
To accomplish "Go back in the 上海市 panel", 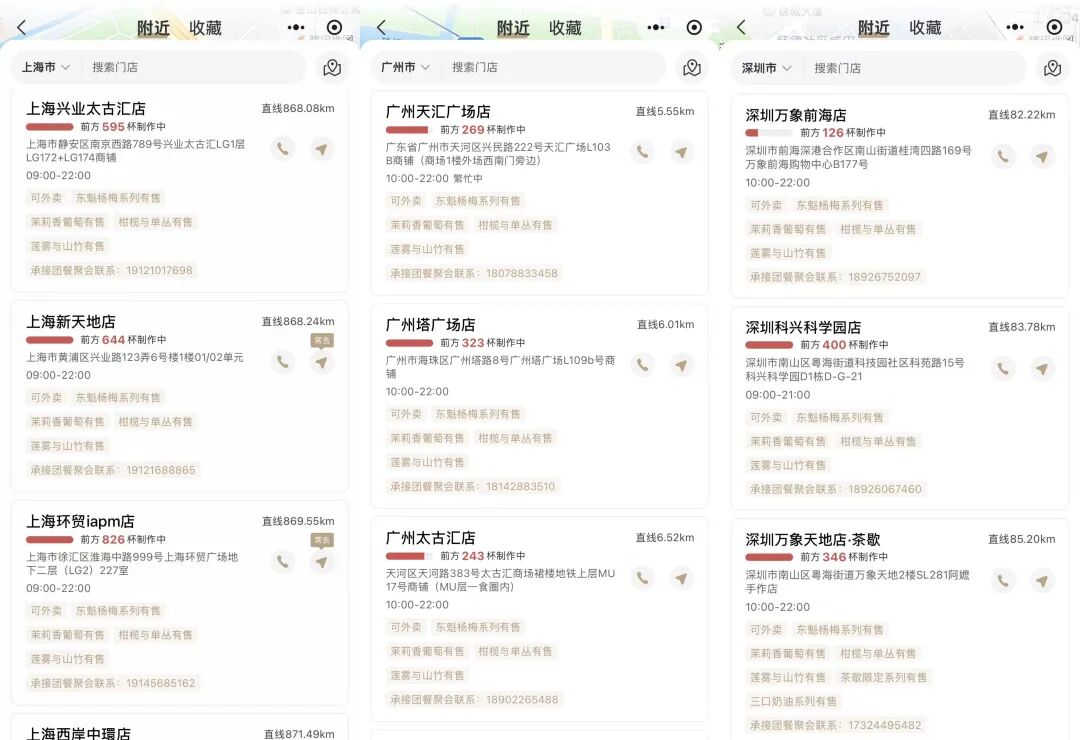I will coord(21,27).
